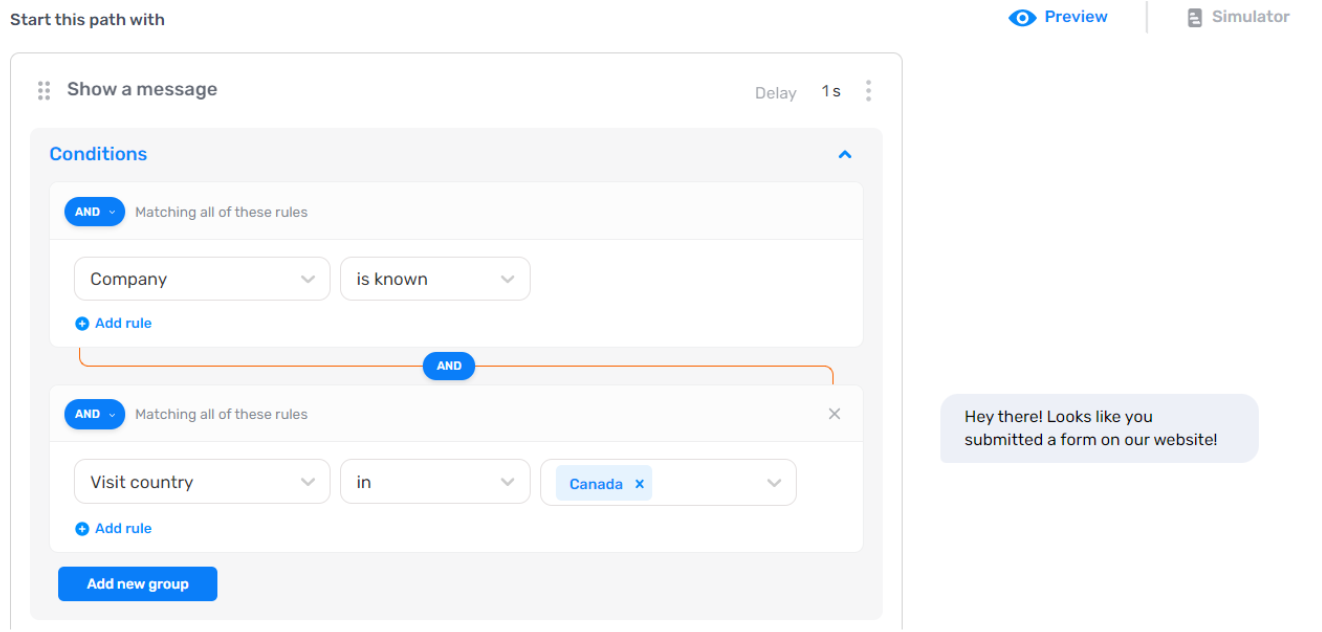Remove the second rule group with the X

tap(834, 413)
